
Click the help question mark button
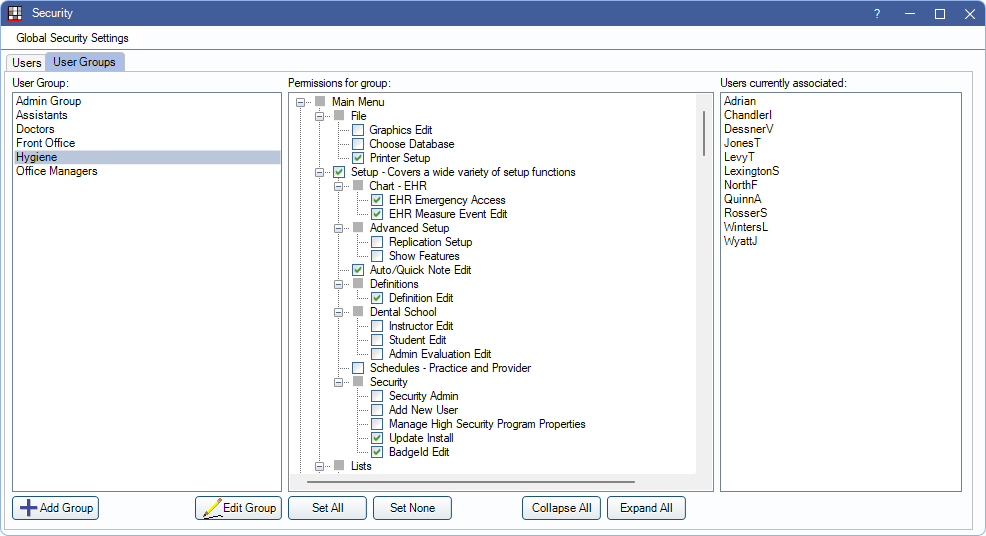coord(877,14)
